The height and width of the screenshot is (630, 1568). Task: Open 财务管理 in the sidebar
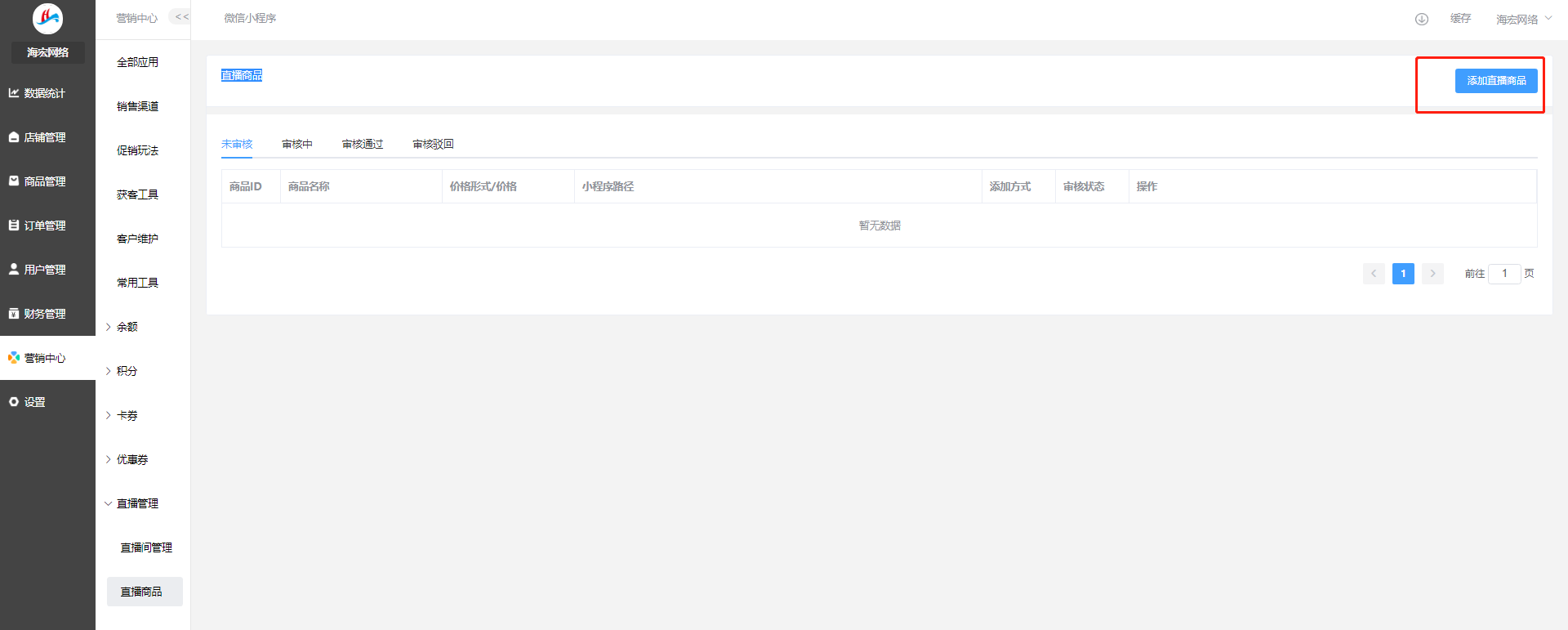[x=47, y=314]
